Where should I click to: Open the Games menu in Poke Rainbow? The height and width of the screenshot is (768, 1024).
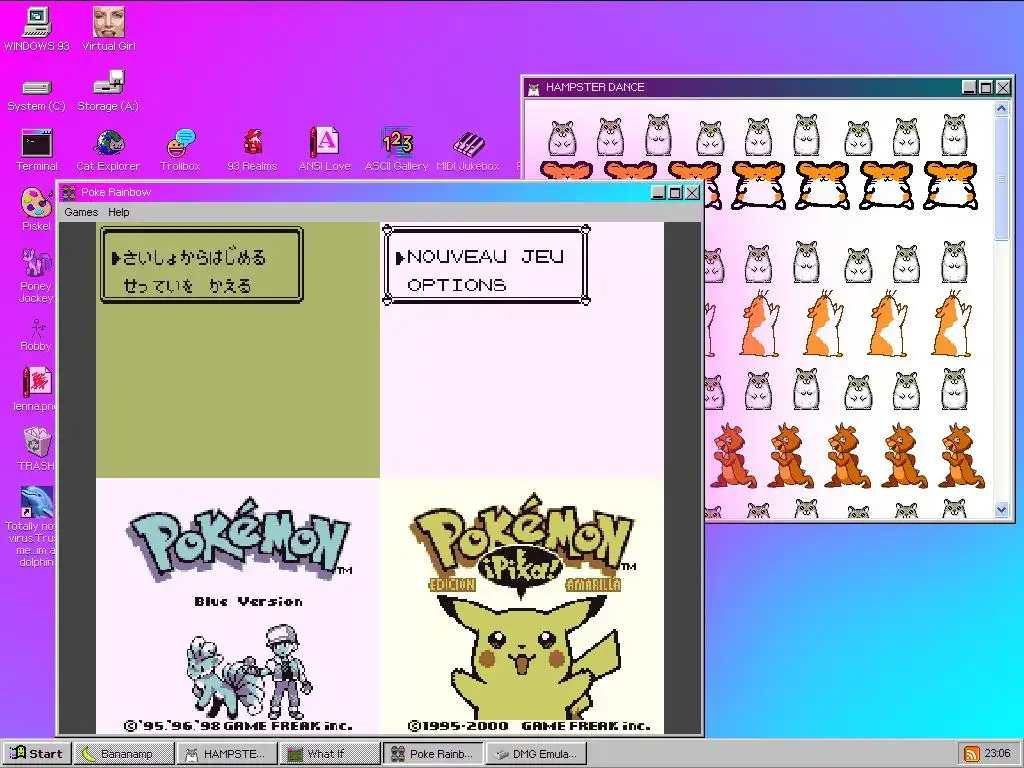[81, 212]
